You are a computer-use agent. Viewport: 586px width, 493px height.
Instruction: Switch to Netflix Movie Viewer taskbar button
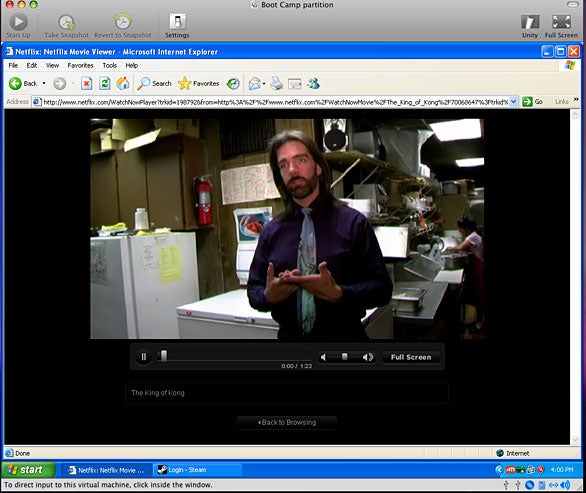tap(107, 470)
